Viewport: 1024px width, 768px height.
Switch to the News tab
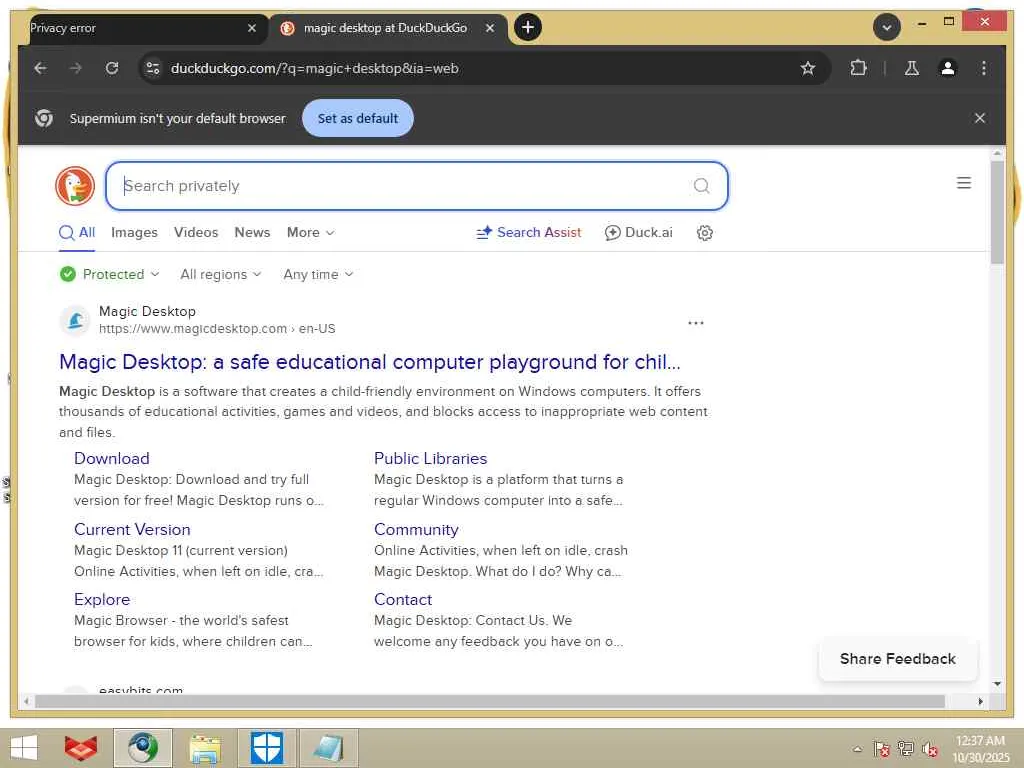[252, 232]
